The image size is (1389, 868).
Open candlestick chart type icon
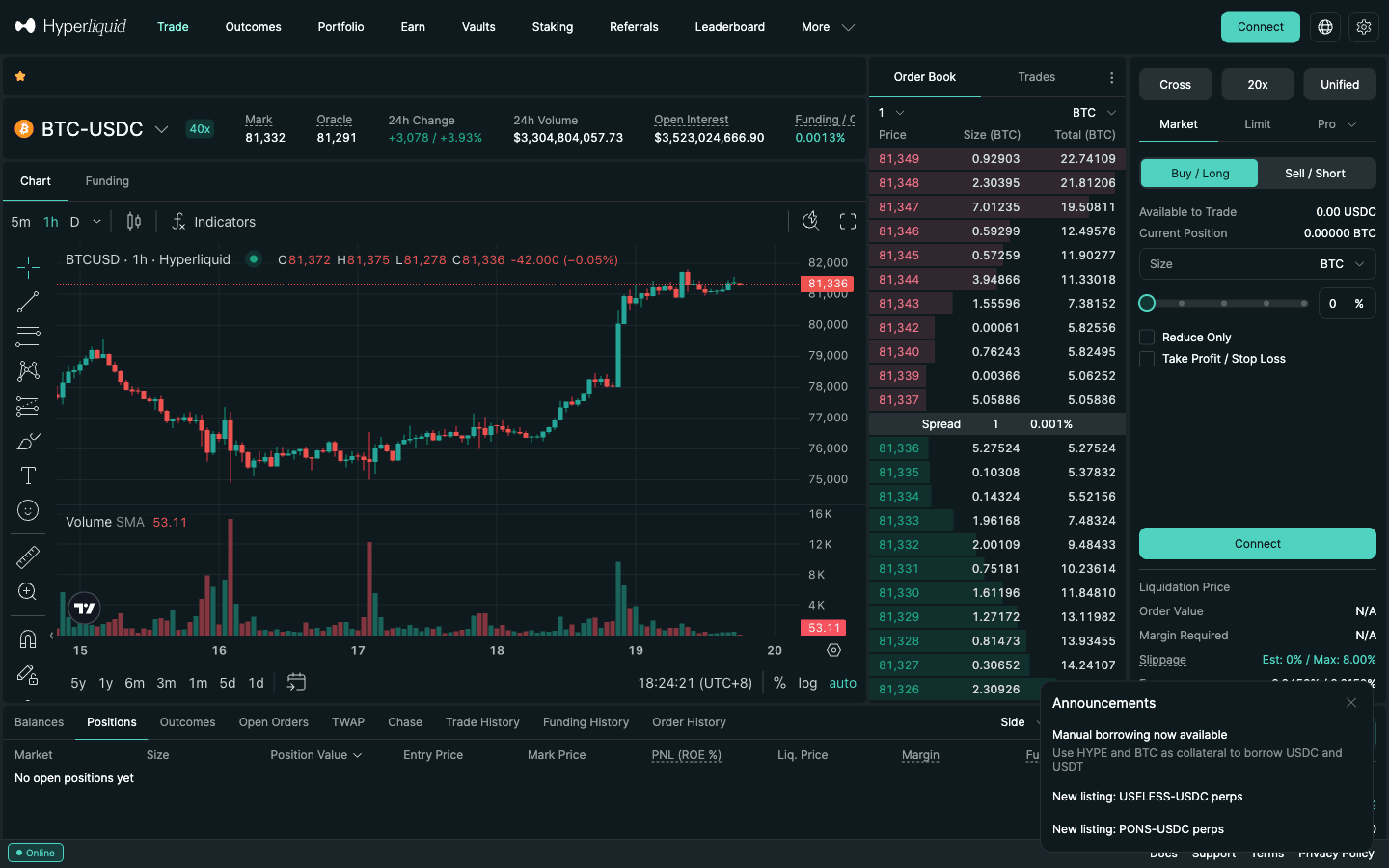[x=134, y=222]
